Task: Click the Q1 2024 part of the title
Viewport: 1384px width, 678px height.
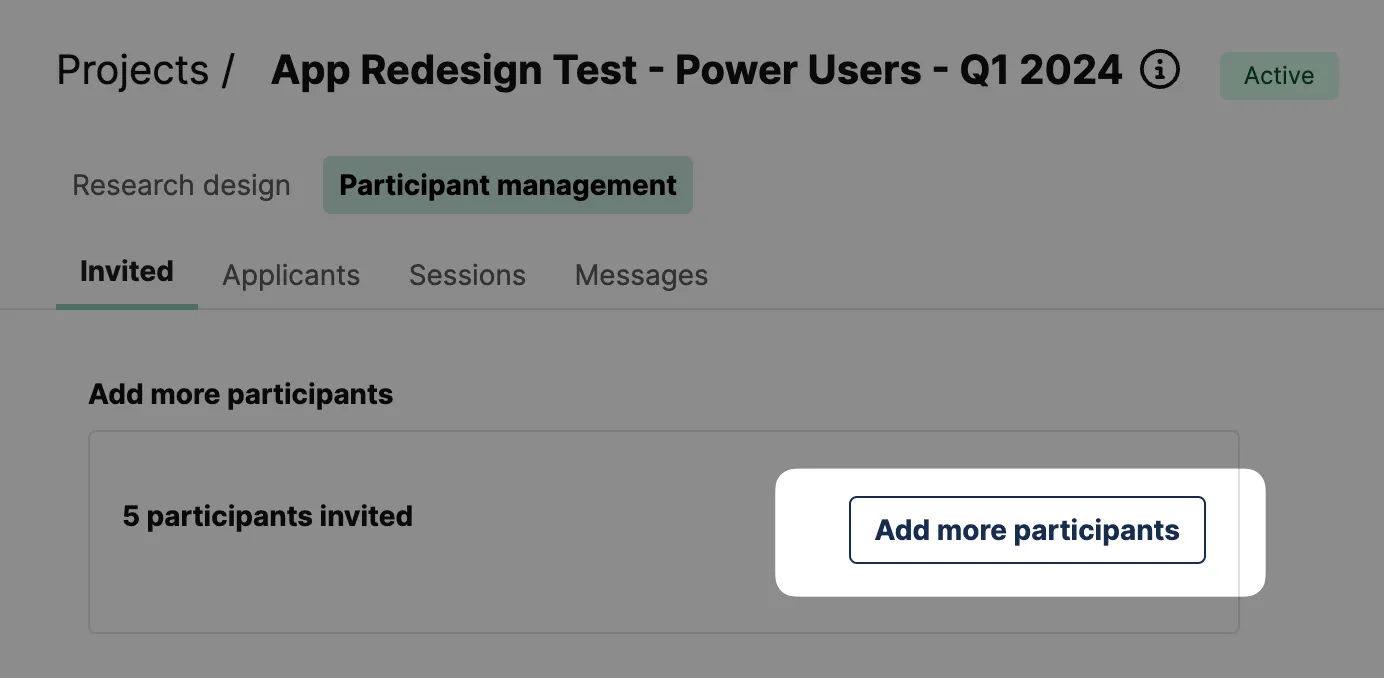Action: tap(1040, 70)
